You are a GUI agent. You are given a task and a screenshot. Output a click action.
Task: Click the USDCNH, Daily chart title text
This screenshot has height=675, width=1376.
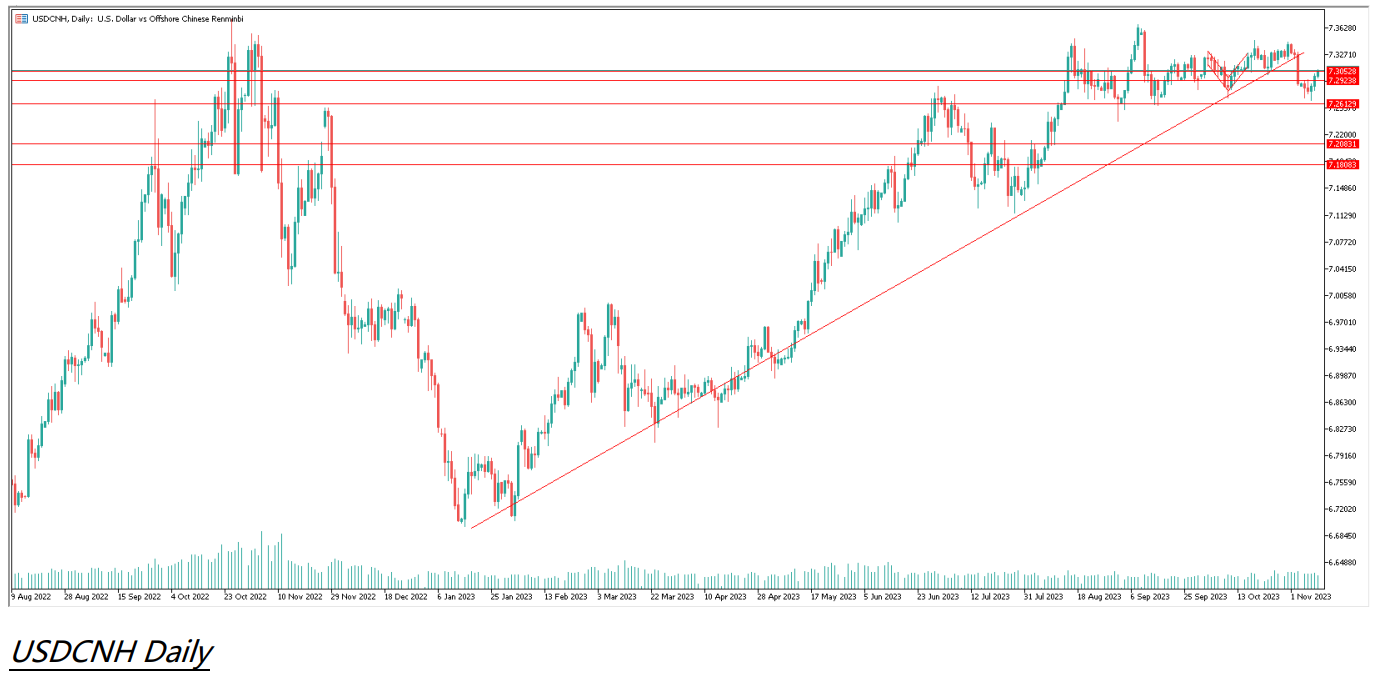[x=137, y=19]
